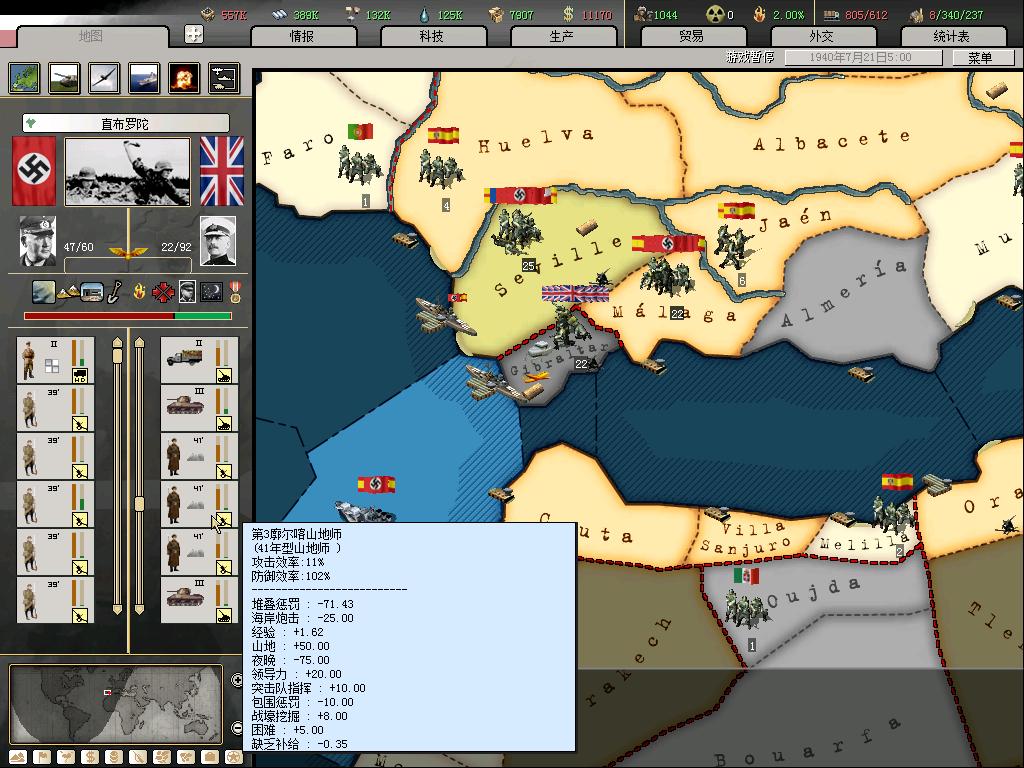Screen dimensions: 1024x768
Task: Select Spanish unit in Huelva
Action: point(441,170)
